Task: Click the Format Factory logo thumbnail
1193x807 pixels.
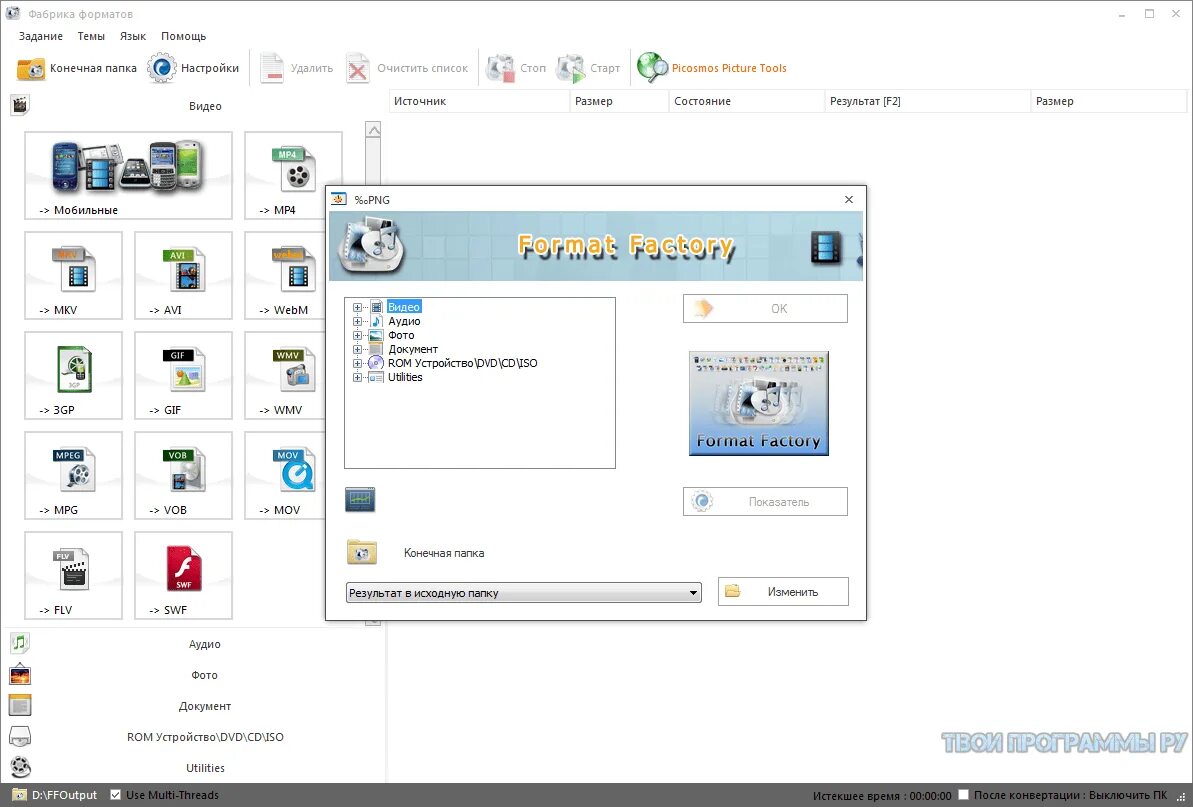Action: tap(759, 403)
